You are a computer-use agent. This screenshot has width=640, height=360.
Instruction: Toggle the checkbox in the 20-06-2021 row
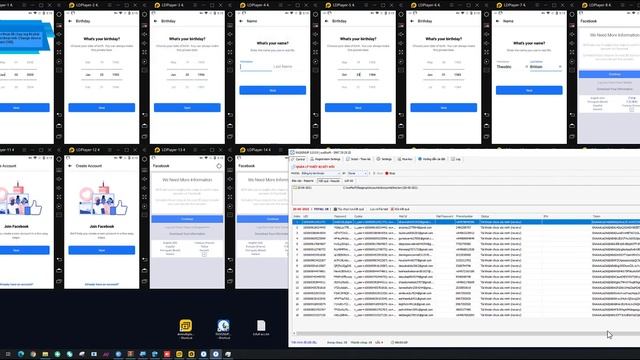[x=295, y=188]
